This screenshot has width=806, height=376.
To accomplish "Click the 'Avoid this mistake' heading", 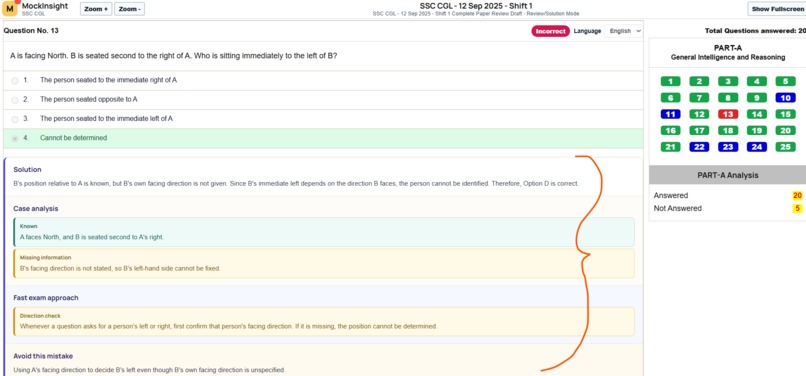I will pyautogui.click(x=43, y=356).
